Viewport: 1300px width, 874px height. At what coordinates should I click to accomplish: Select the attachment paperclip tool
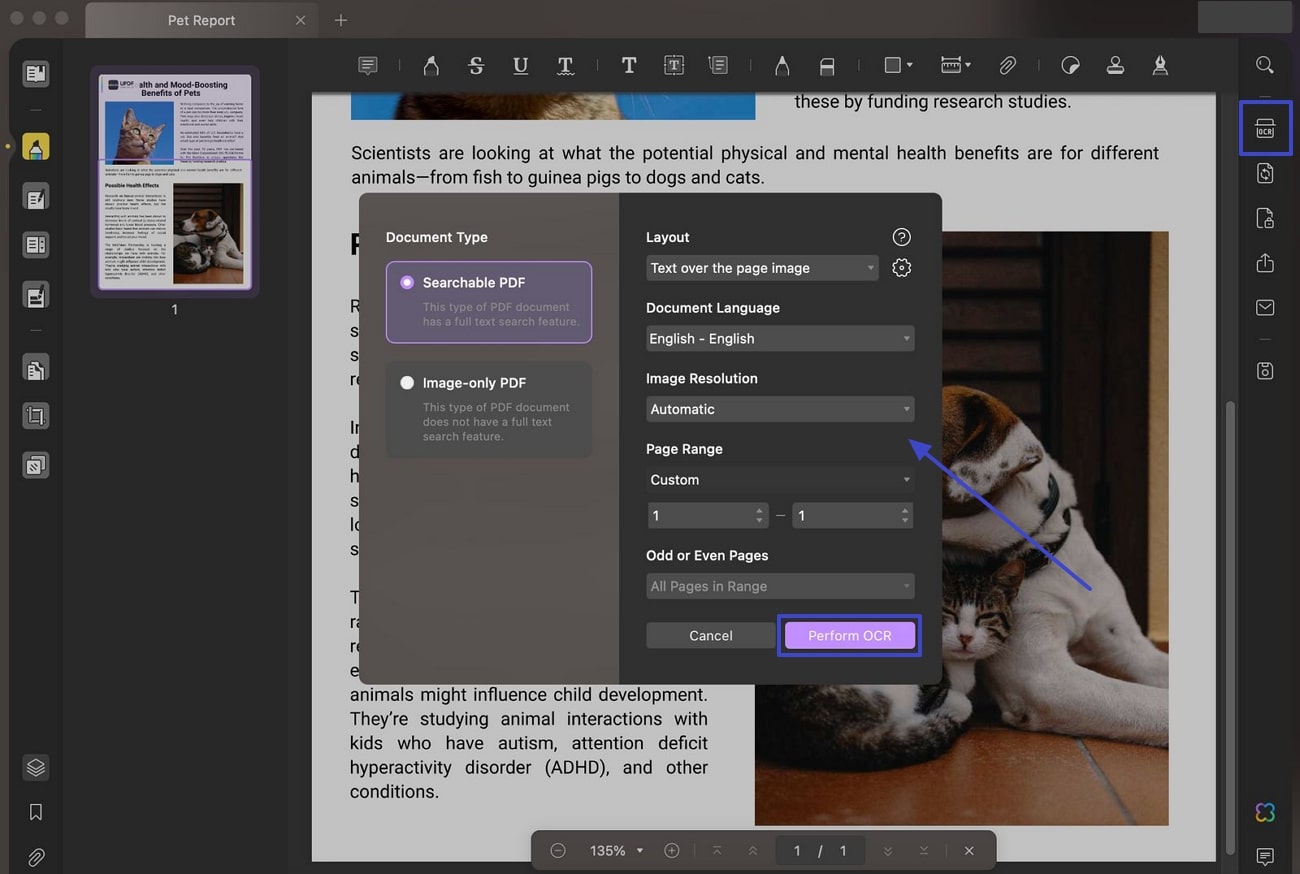(x=1007, y=65)
